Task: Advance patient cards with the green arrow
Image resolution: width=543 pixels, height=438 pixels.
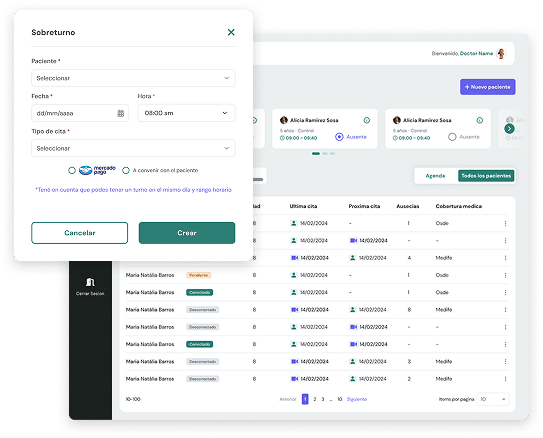Action: click(509, 129)
